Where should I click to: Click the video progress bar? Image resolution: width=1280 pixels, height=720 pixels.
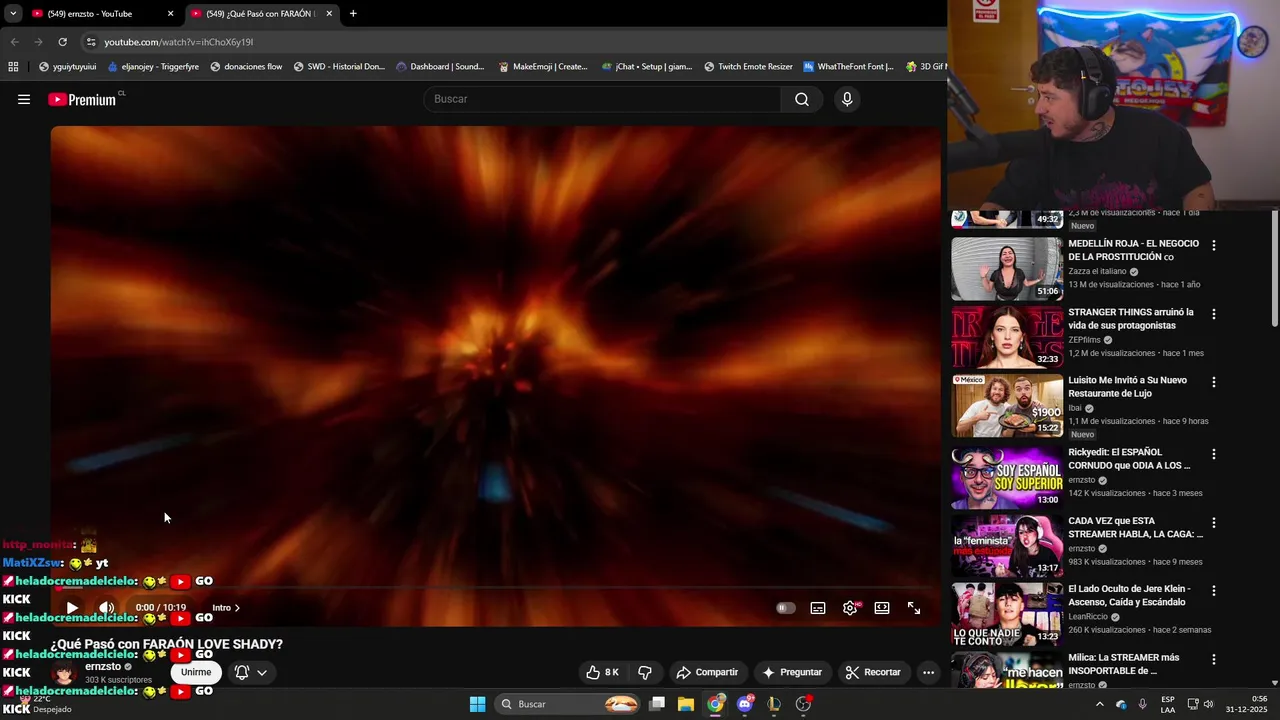(496, 588)
